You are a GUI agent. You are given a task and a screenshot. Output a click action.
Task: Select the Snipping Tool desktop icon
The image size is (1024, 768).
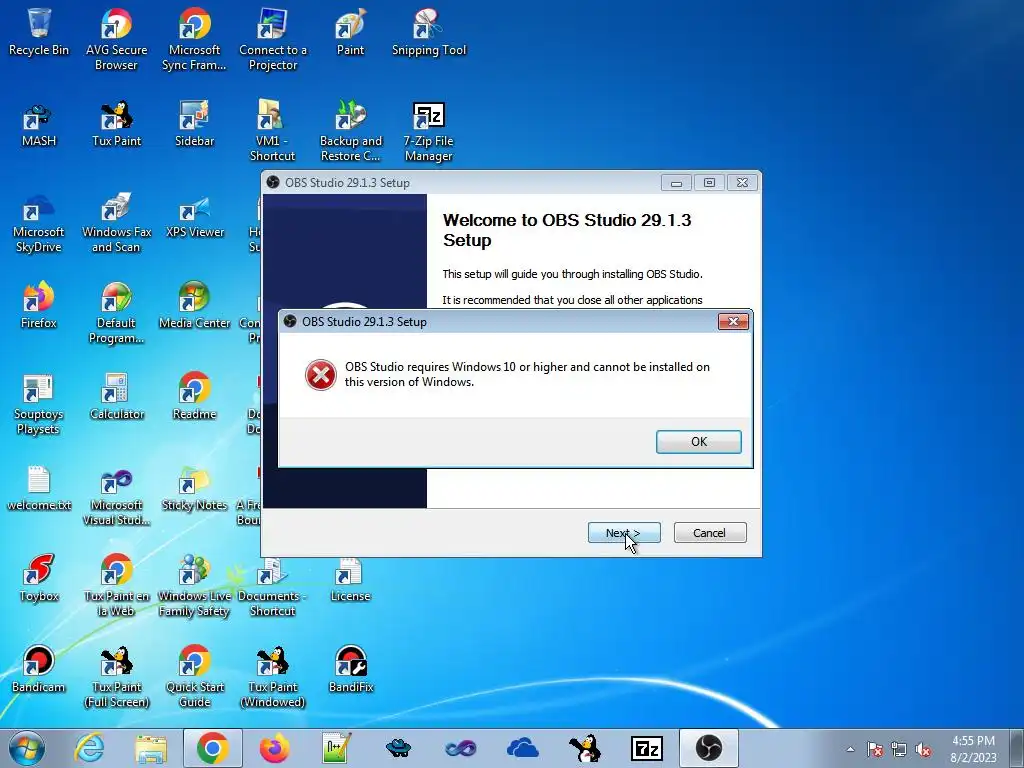coord(428,32)
